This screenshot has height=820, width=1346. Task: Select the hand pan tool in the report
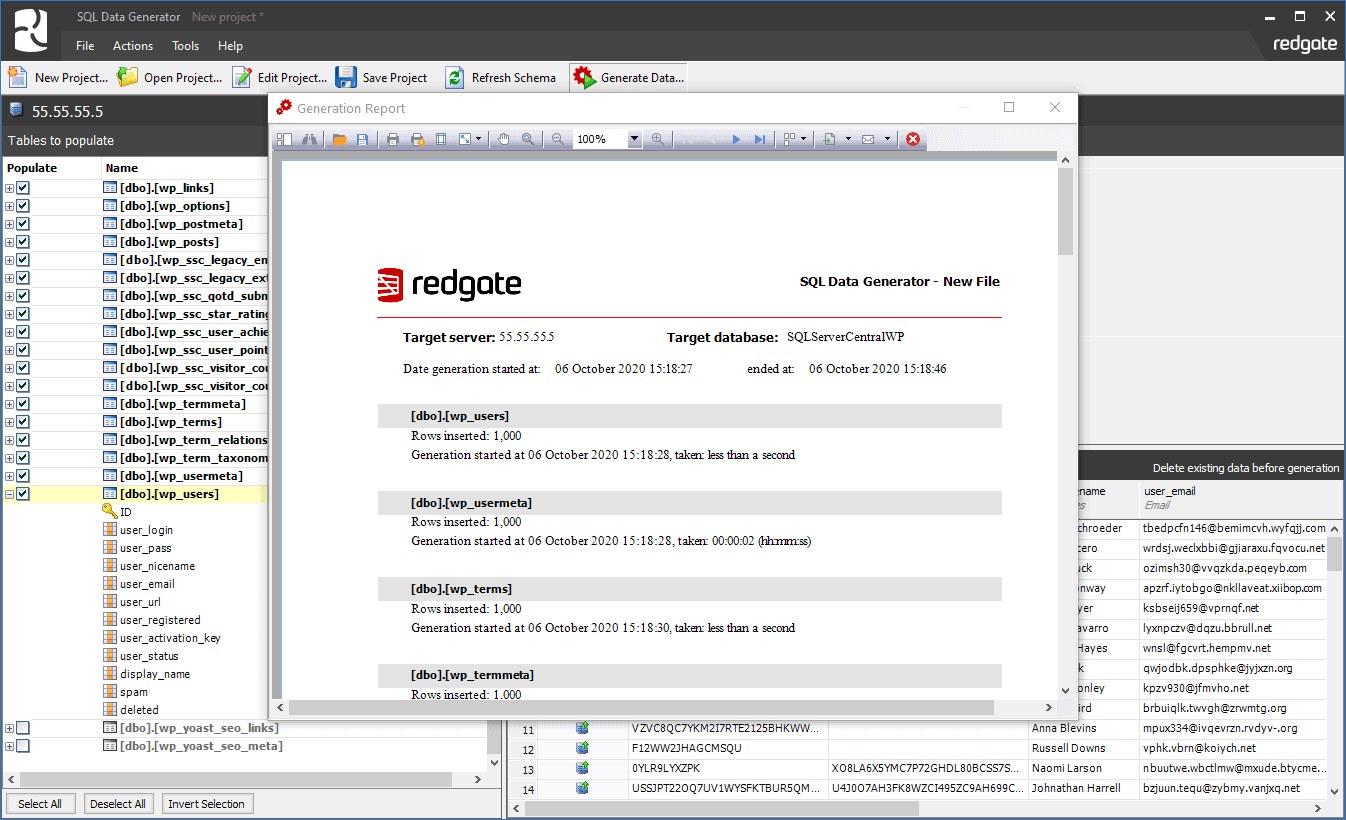pos(503,139)
